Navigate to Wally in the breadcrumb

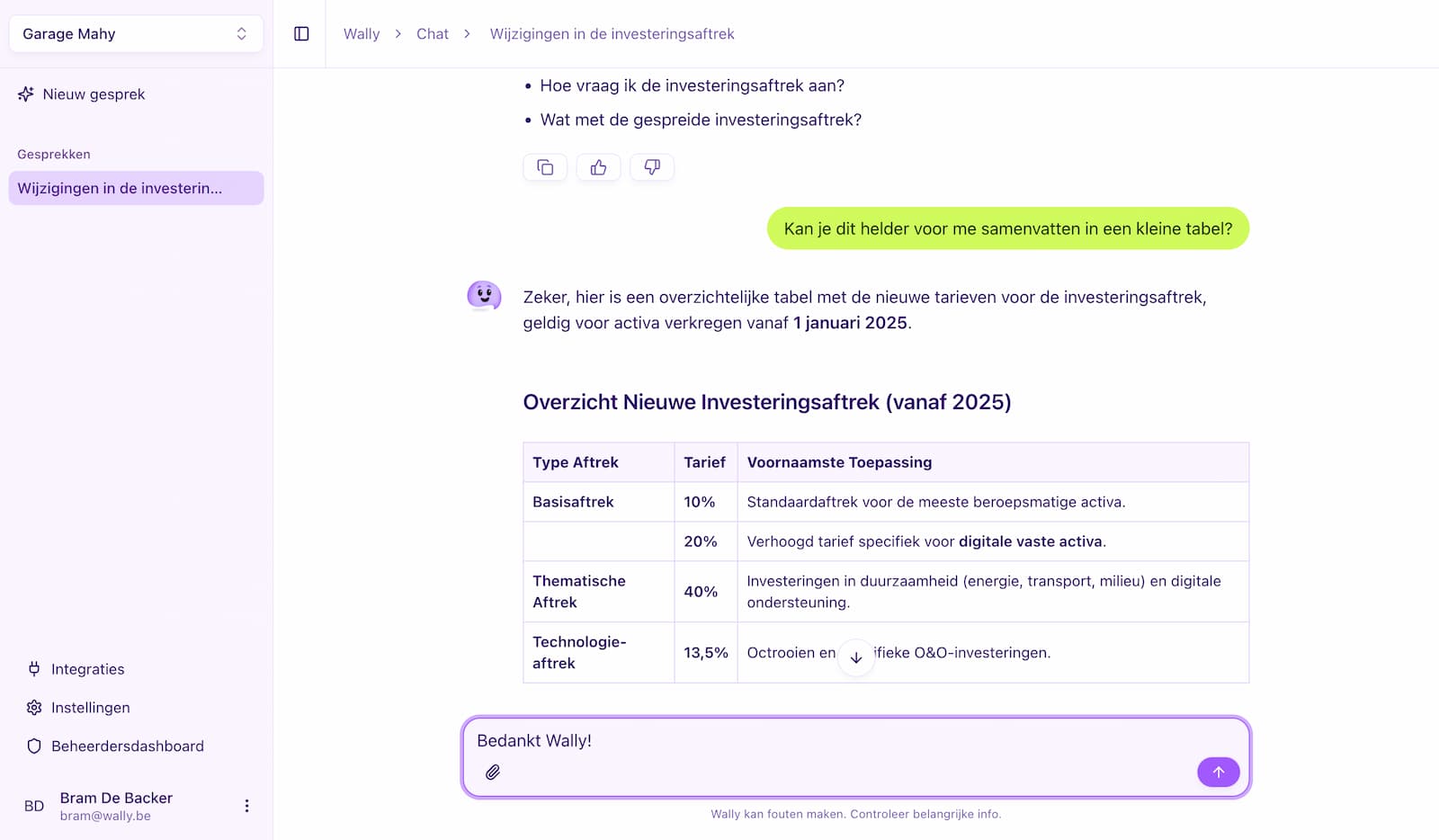(x=361, y=33)
